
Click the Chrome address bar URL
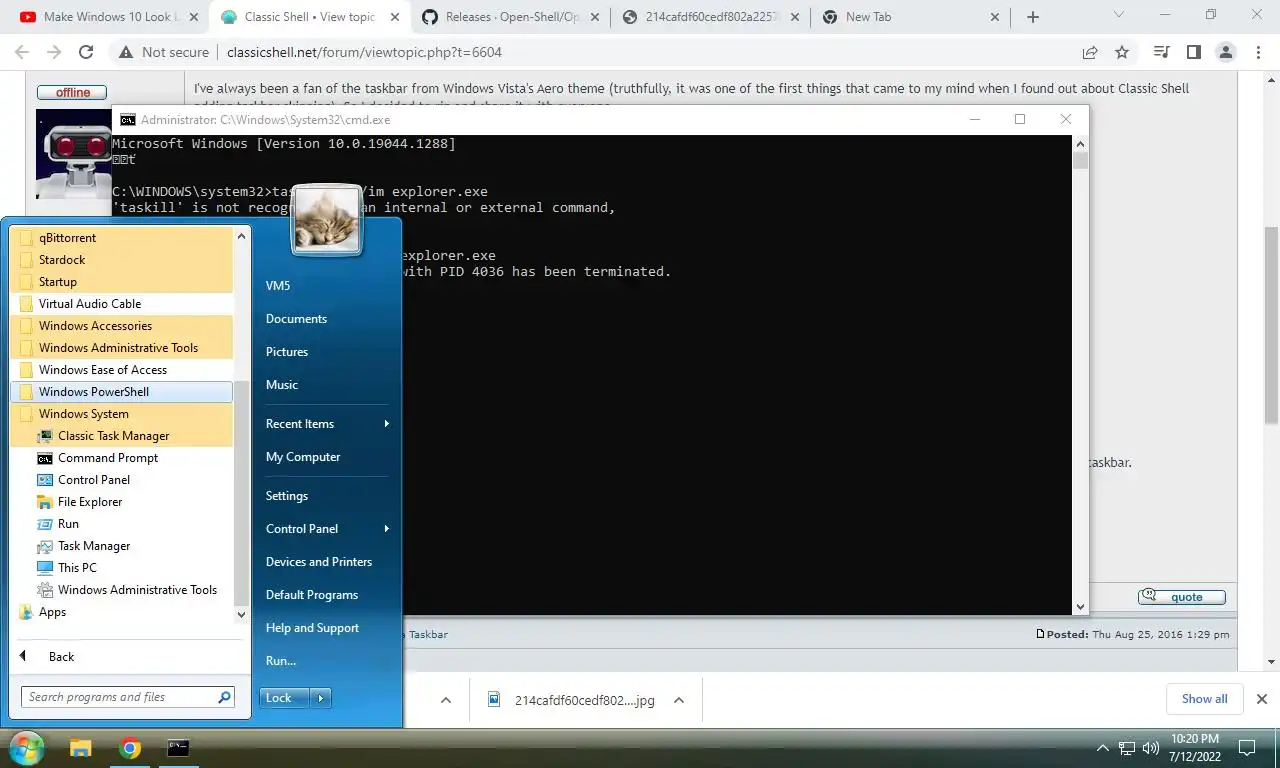click(x=364, y=52)
